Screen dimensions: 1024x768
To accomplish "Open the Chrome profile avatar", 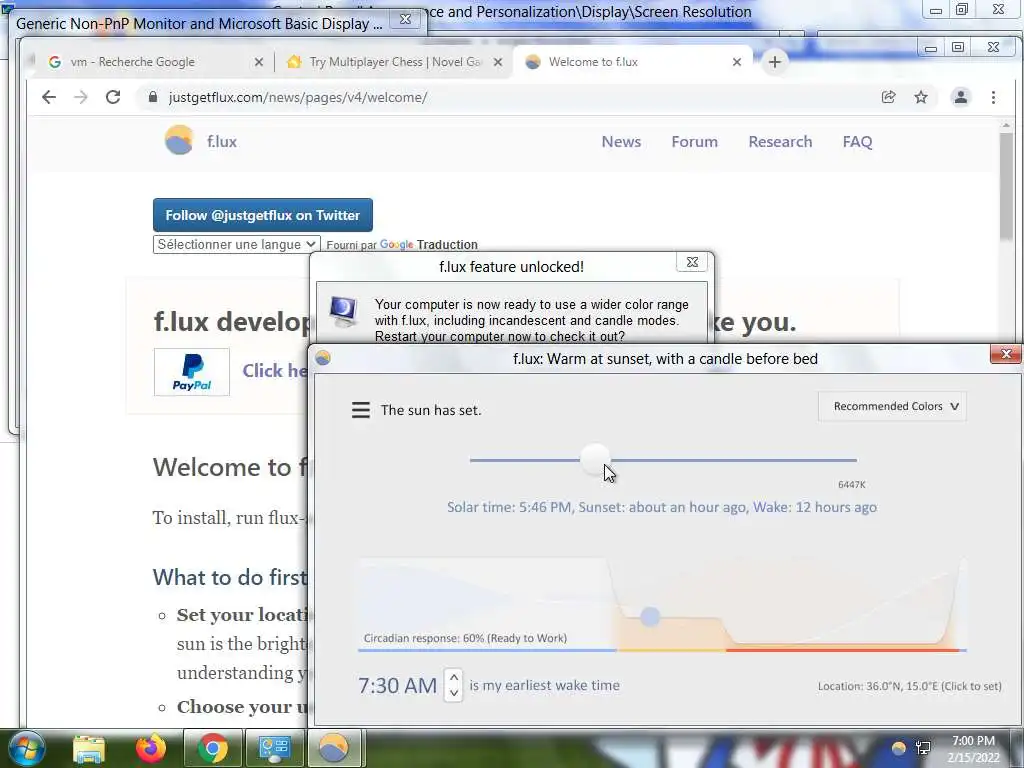I will [x=961, y=97].
